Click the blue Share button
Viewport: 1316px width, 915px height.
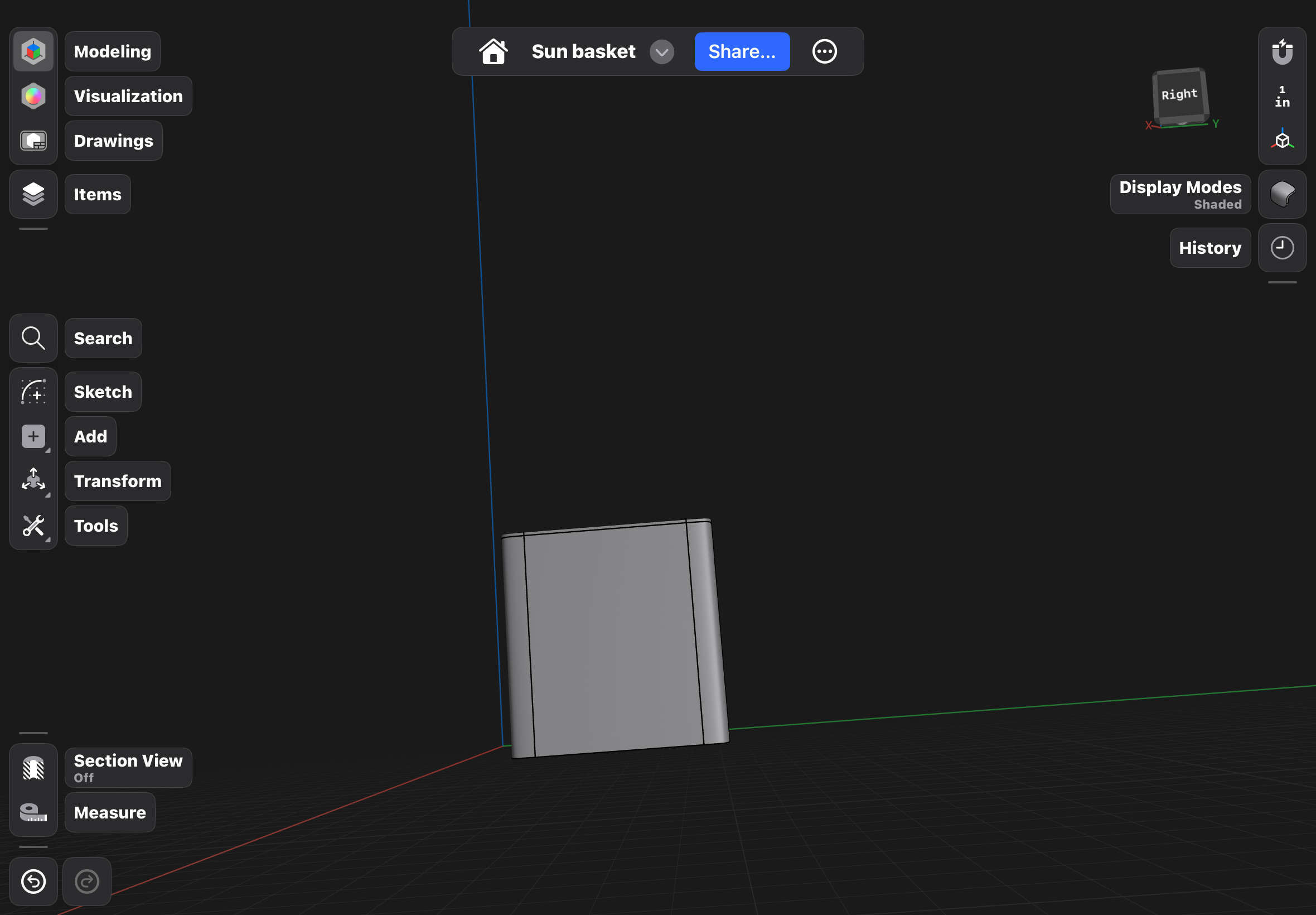742,51
